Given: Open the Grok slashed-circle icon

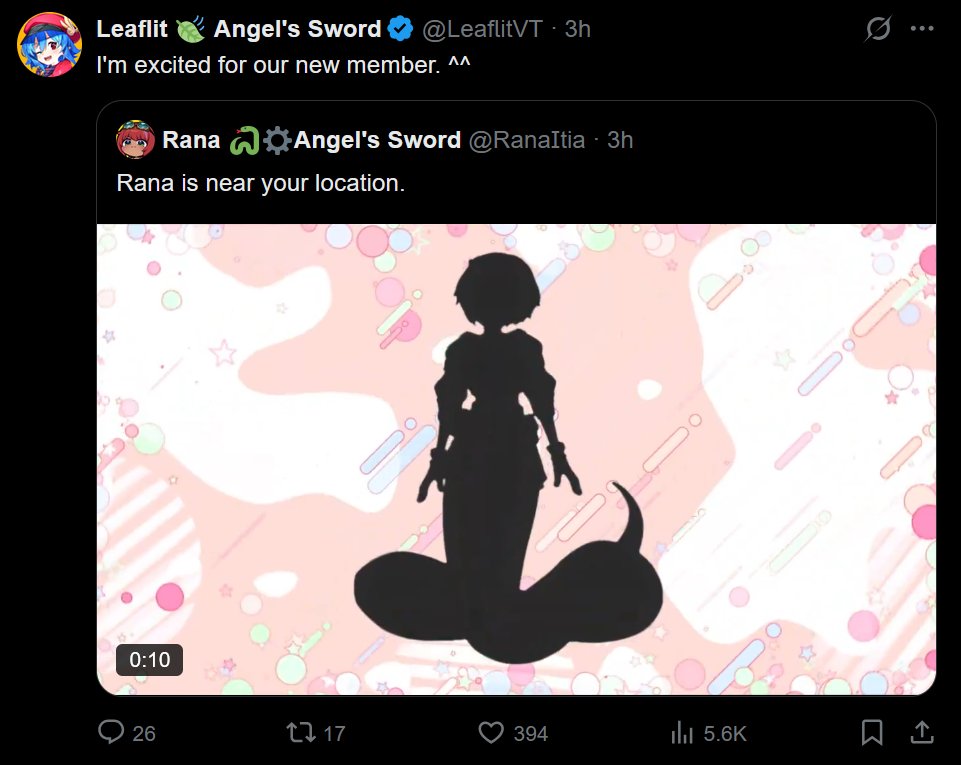Looking at the screenshot, I should click(x=878, y=29).
